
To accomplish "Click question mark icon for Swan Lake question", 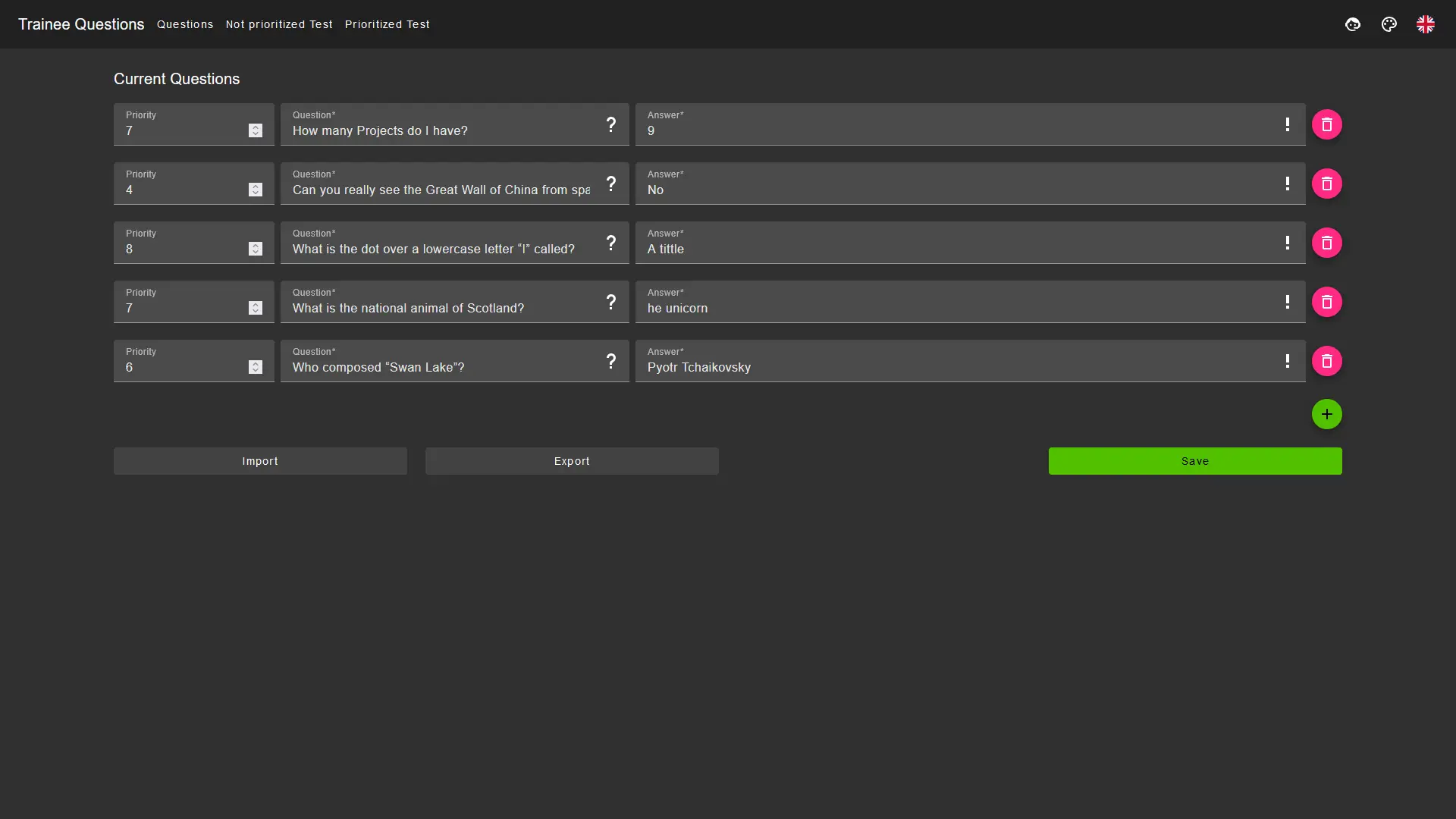I will point(610,361).
